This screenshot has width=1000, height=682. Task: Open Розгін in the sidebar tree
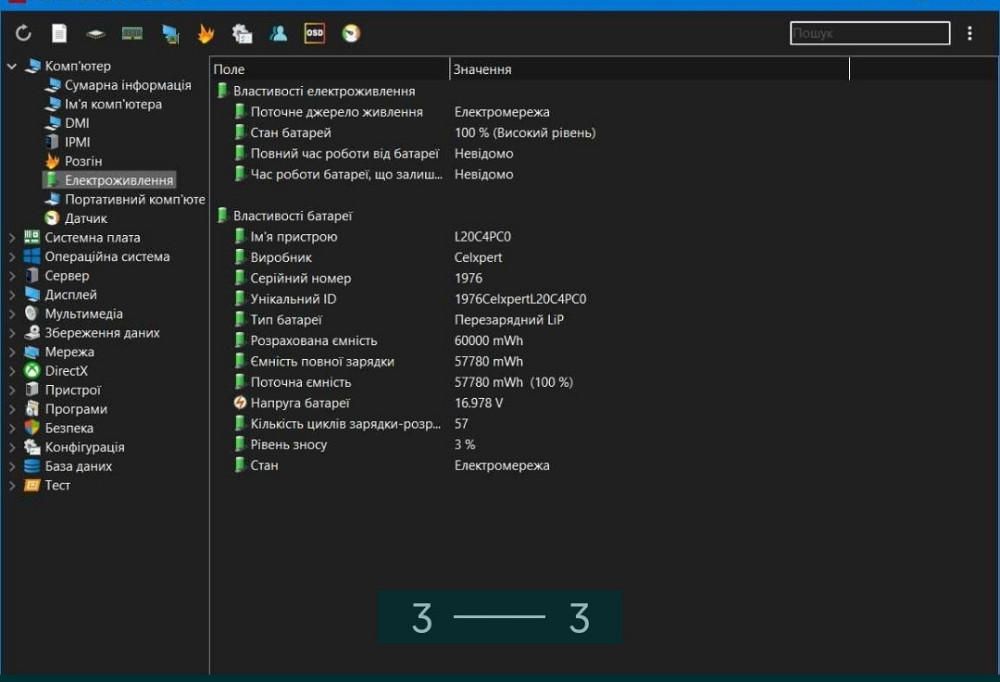tap(83, 161)
